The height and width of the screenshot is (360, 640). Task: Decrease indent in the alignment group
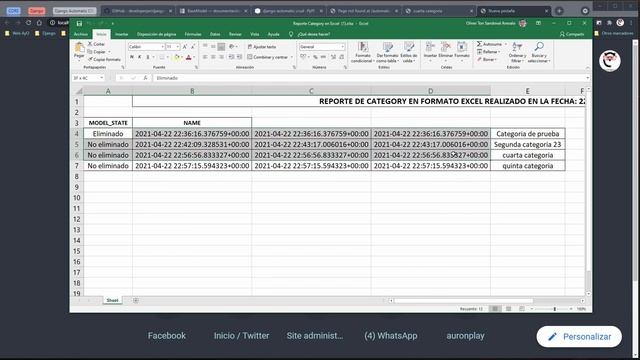231,57
